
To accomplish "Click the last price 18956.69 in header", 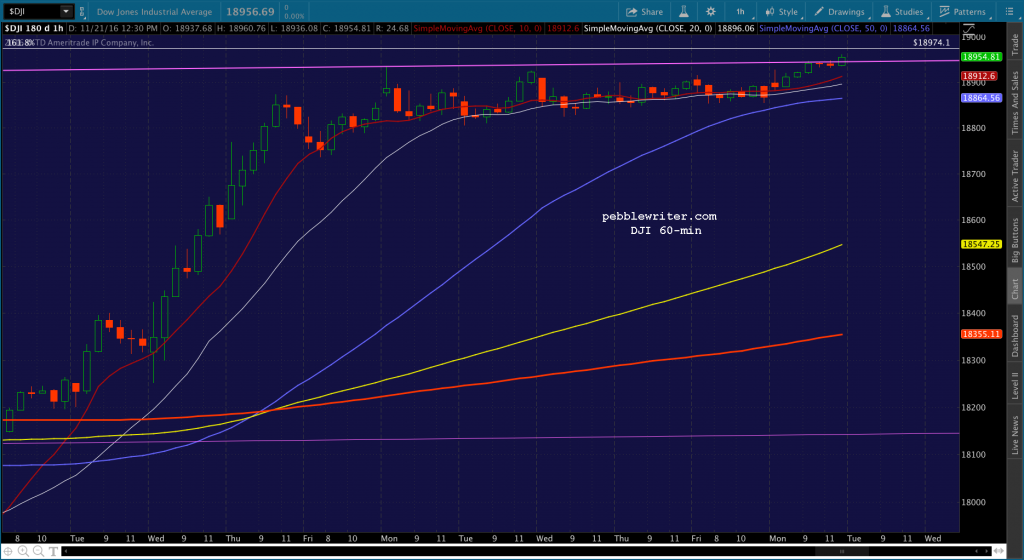I will [x=251, y=12].
